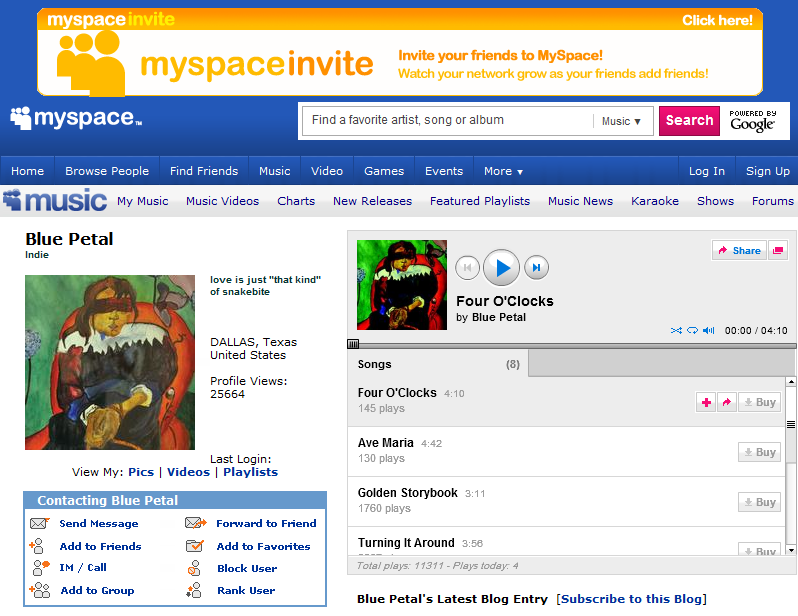Open Featured Playlists in music menu
This screenshot has width=798, height=616.
[x=480, y=201]
